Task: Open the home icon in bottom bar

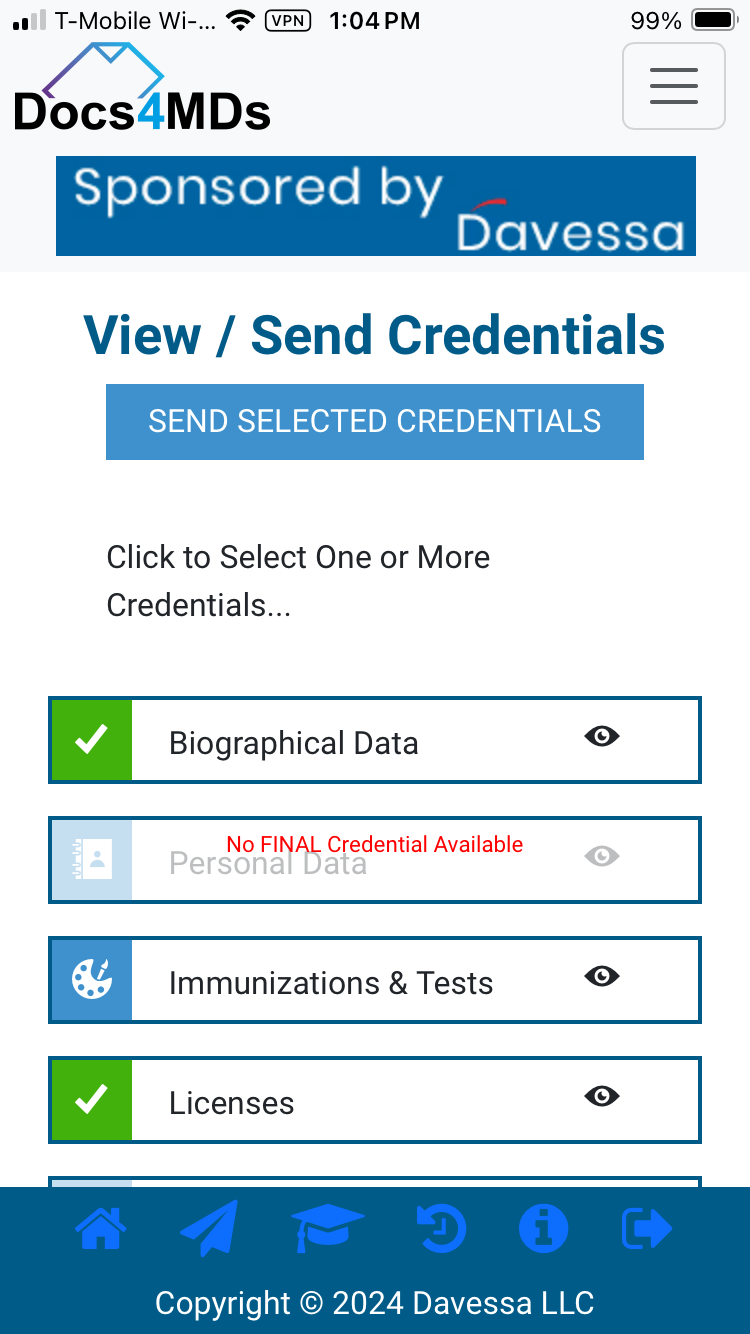Action: click(101, 1228)
